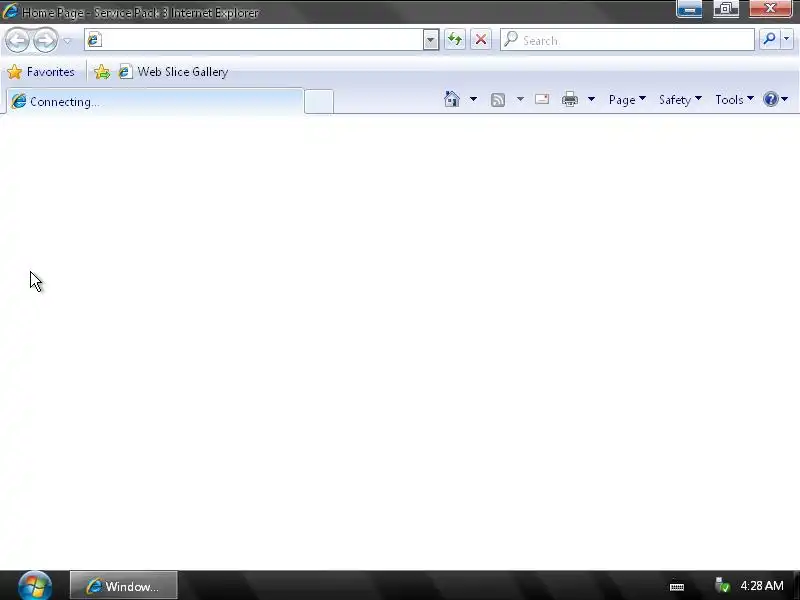
Task: Click inside the address bar
Action: pos(261,40)
